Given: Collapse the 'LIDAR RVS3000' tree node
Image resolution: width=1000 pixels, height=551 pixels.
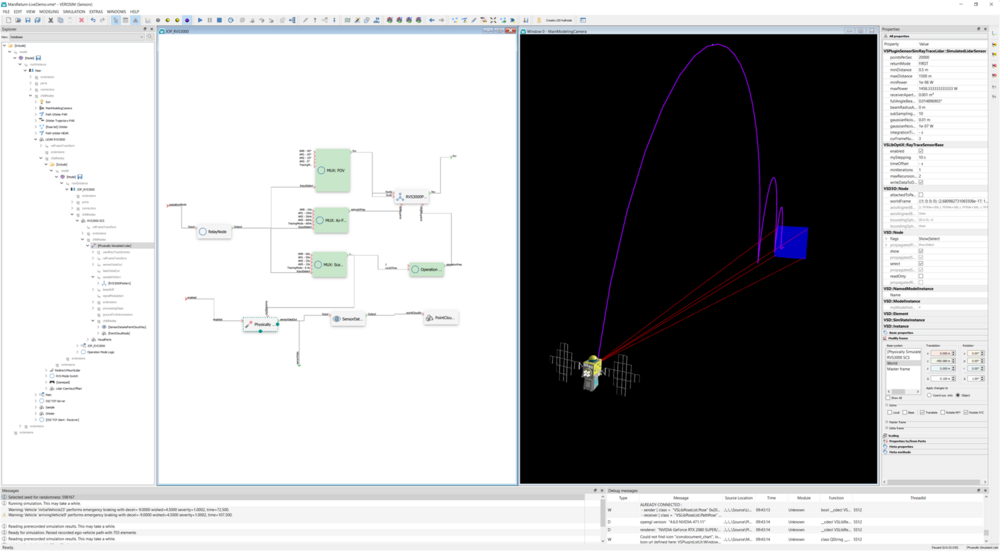Looking at the screenshot, I should pos(37,139).
